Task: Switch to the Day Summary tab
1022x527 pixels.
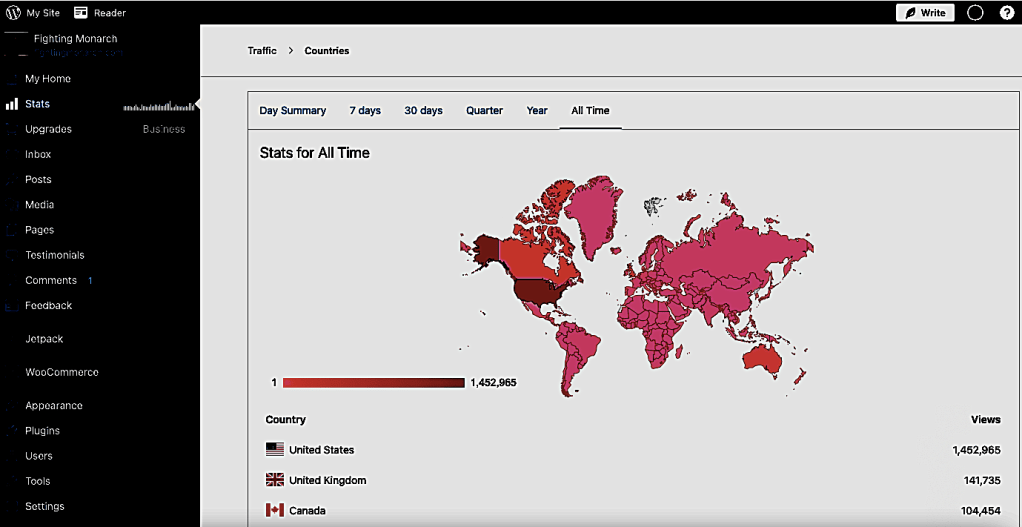Action: [x=292, y=111]
